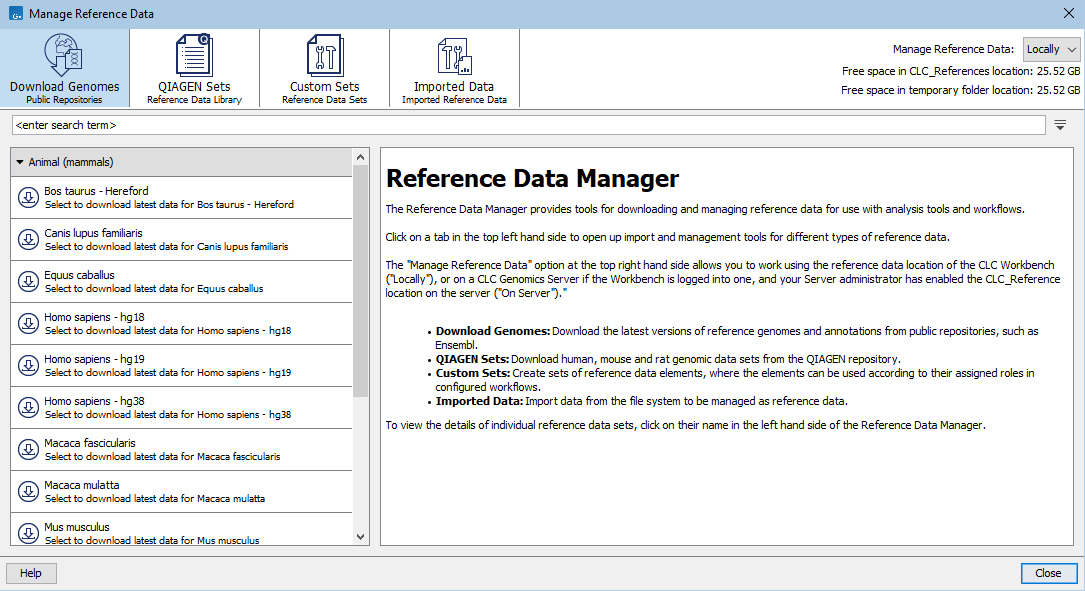Click the download icon for Macaca fascicularis
The height and width of the screenshot is (591, 1085).
(27, 448)
